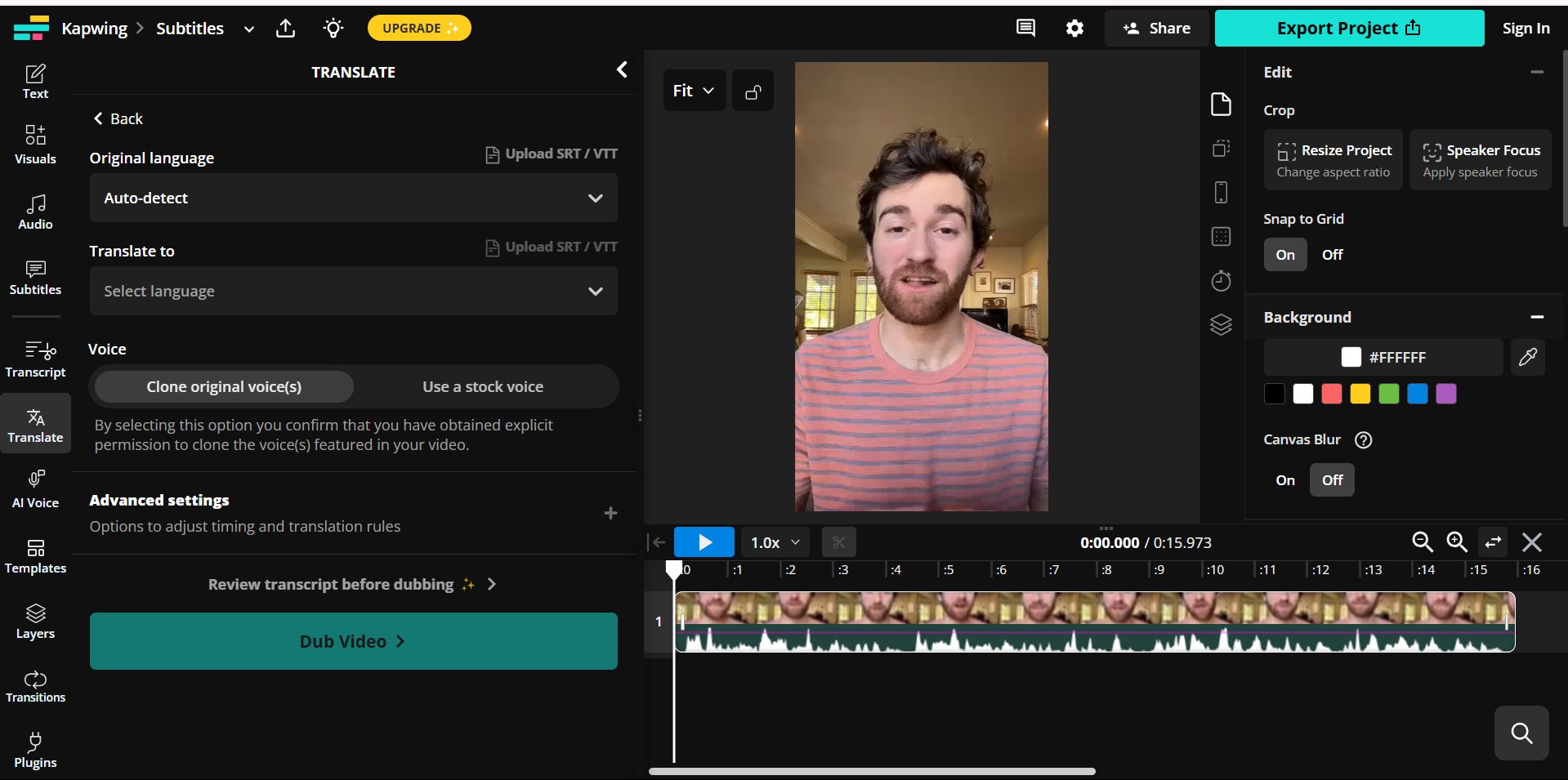Enable Canvas Blur

click(x=1284, y=479)
